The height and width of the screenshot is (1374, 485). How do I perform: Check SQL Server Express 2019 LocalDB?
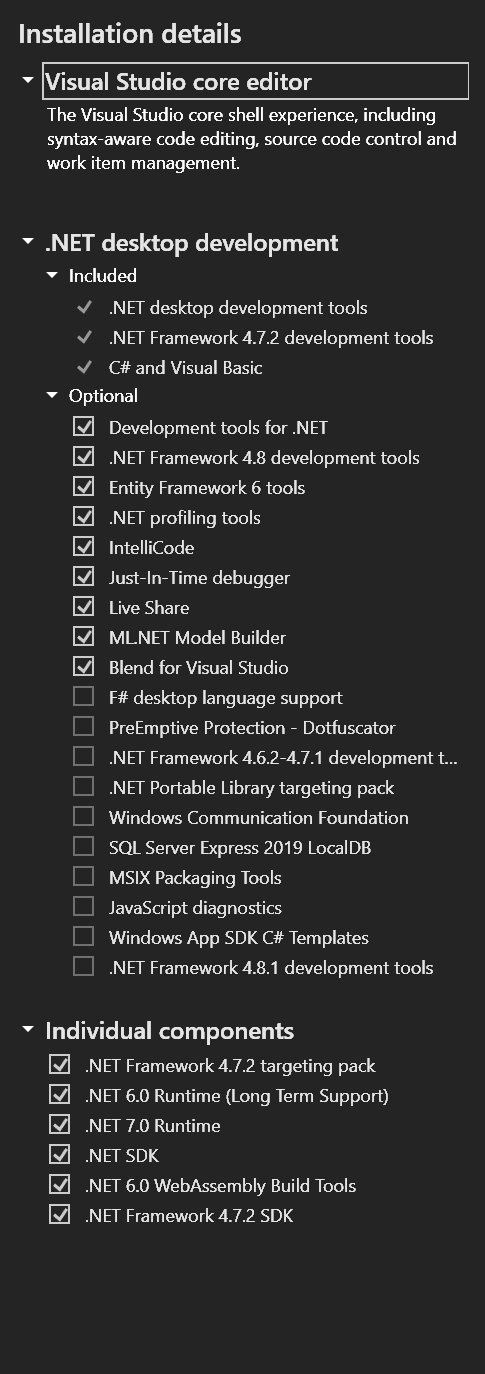point(84,847)
